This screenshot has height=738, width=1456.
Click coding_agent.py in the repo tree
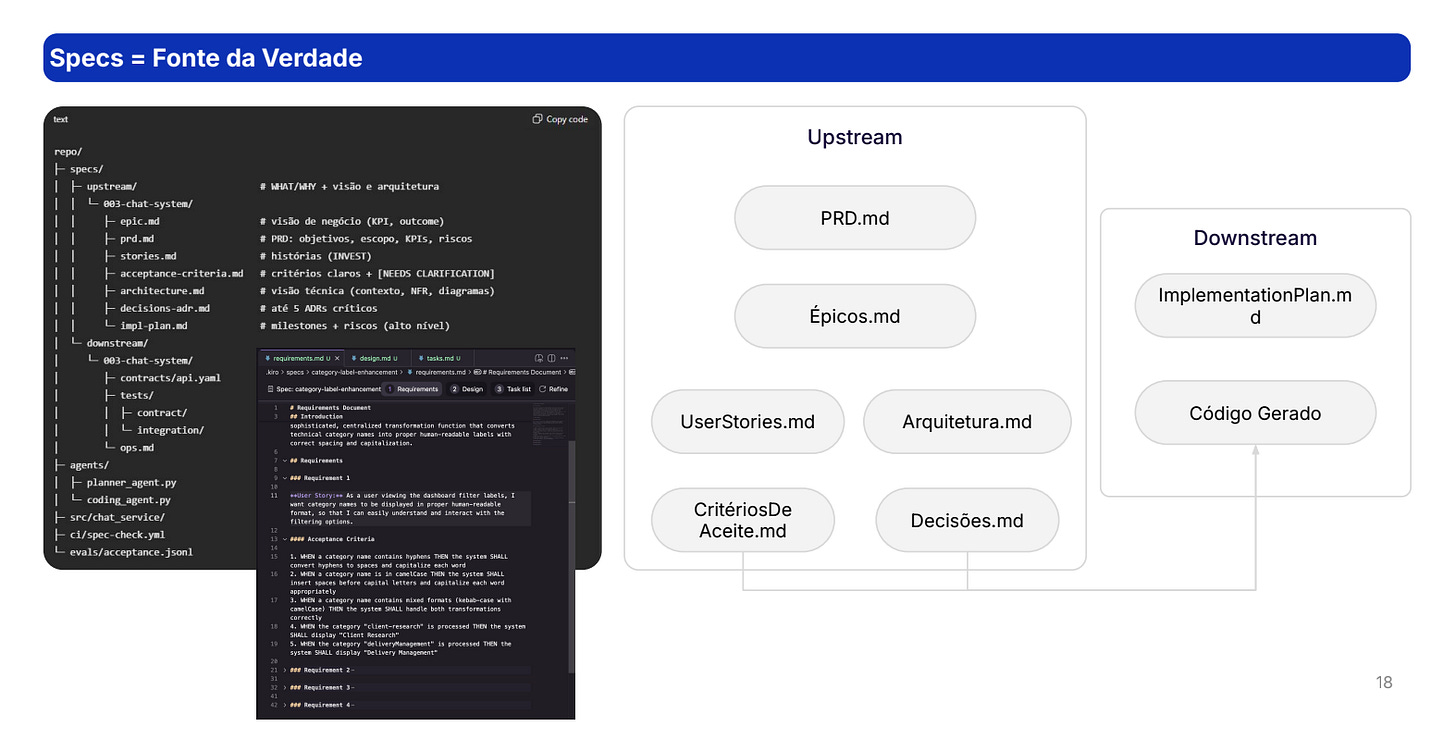tap(129, 500)
